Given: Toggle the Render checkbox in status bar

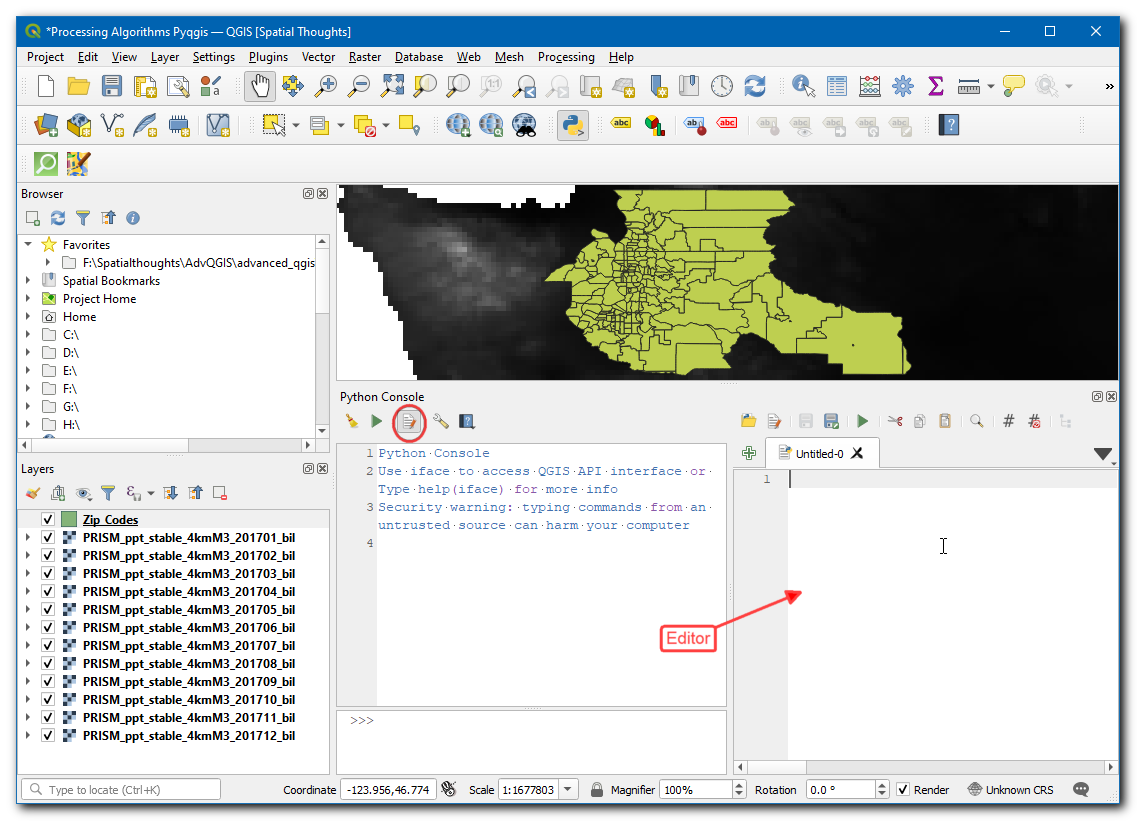Looking at the screenshot, I should click(x=903, y=790).
